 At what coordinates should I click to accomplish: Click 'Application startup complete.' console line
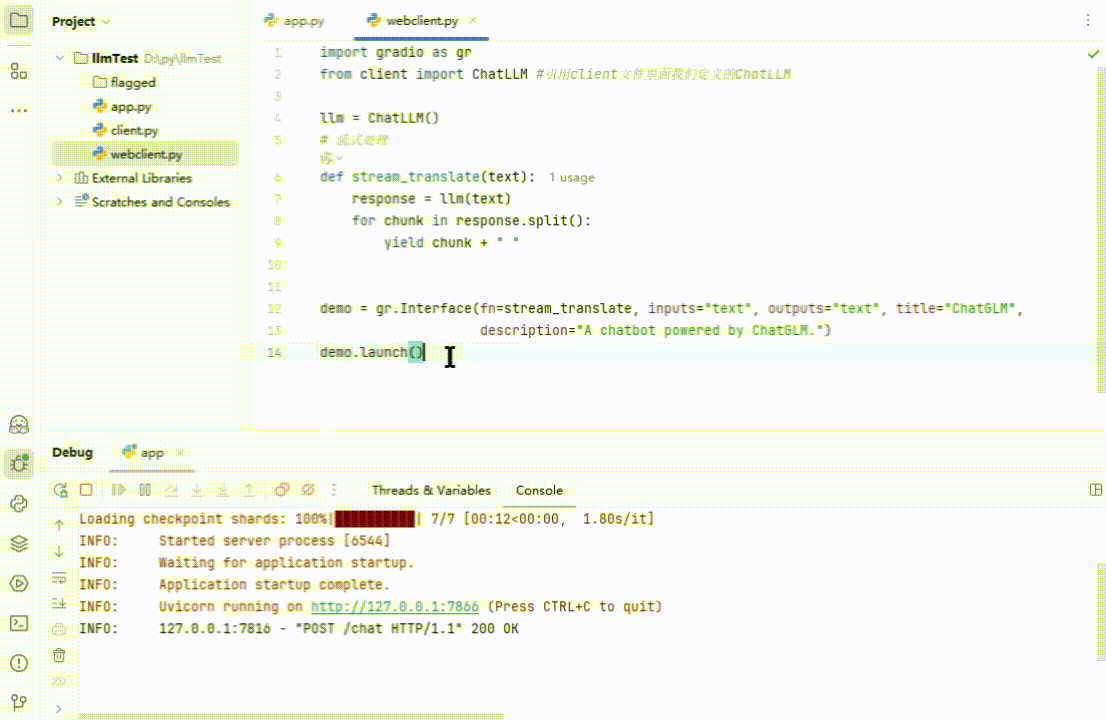[274, 585]
